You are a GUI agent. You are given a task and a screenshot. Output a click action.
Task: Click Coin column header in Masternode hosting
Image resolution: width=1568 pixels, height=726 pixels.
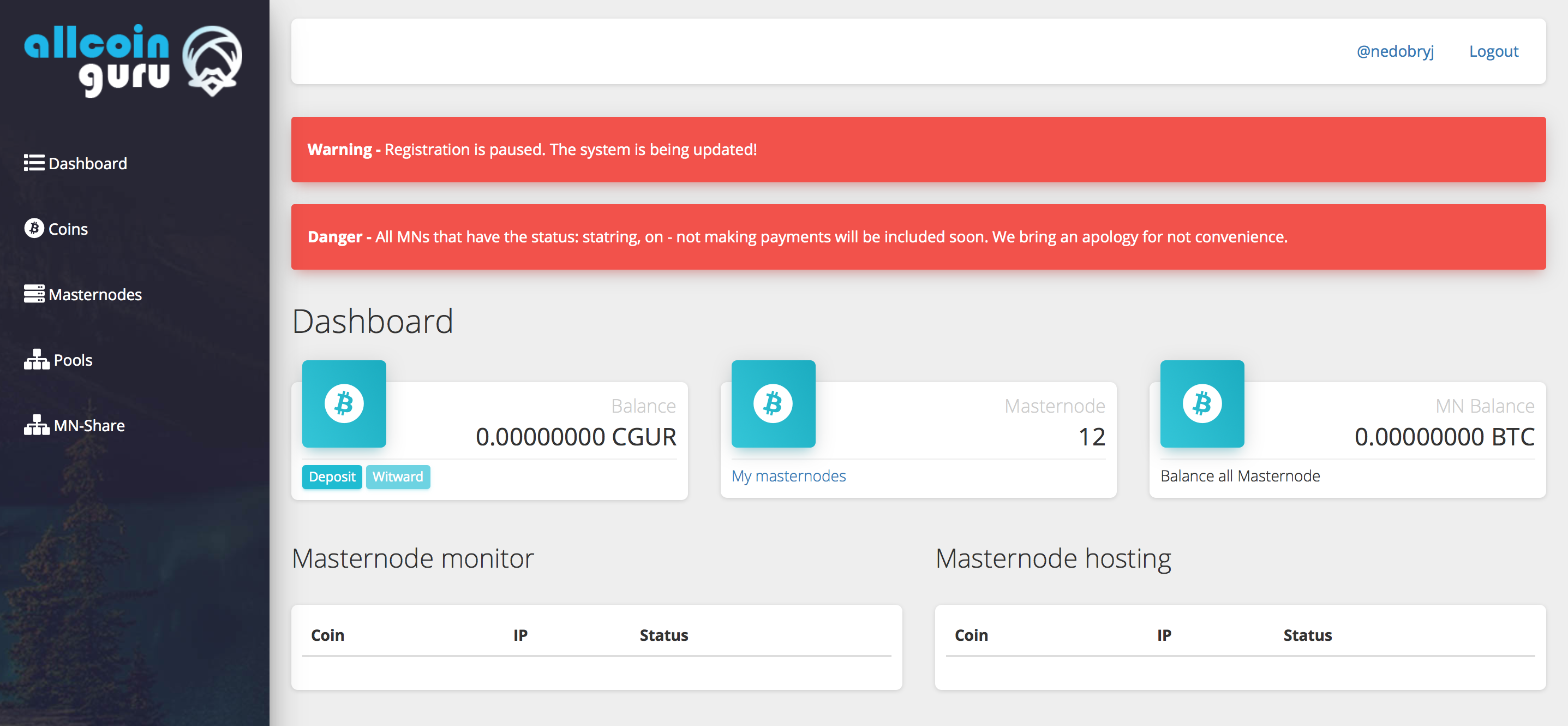coord(971,635)
